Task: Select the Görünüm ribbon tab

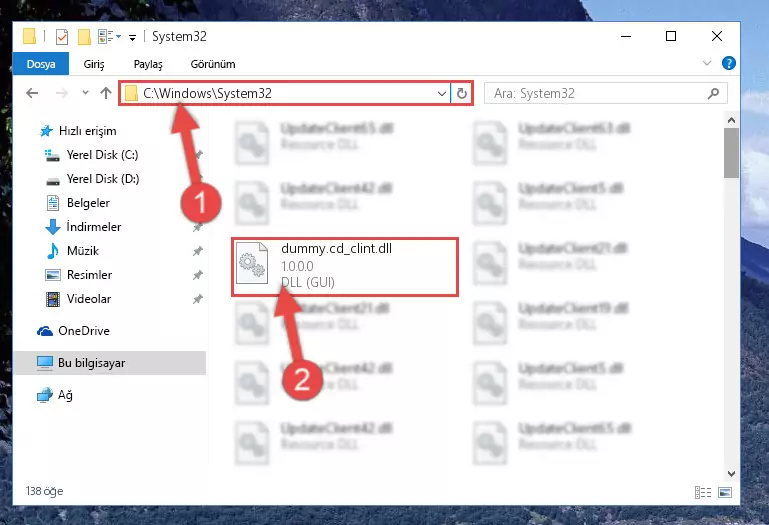Action: pos(213,64)
